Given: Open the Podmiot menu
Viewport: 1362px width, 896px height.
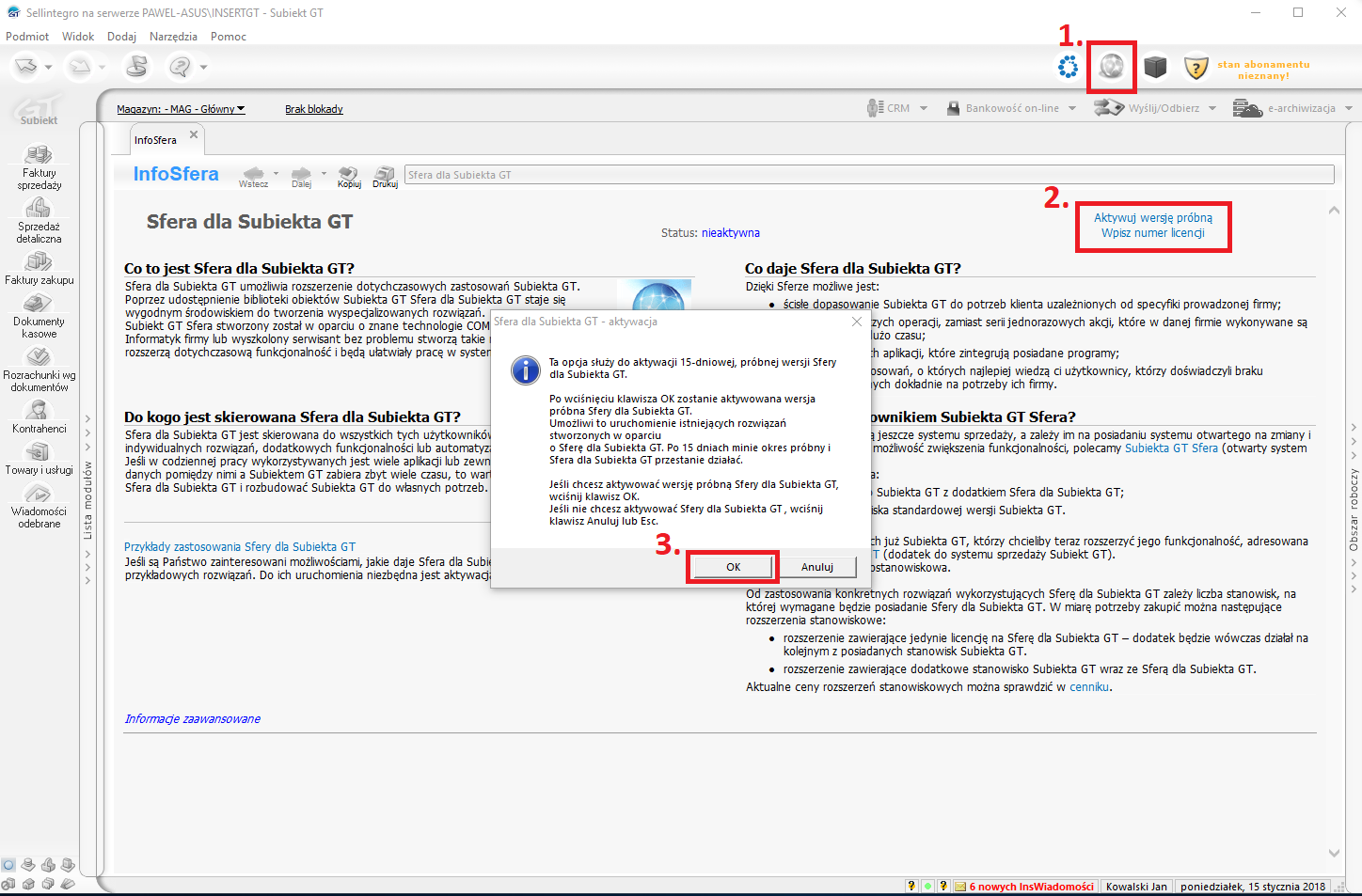Looking at the screenshot, I should pyautogui.click(x=27, y=37).
